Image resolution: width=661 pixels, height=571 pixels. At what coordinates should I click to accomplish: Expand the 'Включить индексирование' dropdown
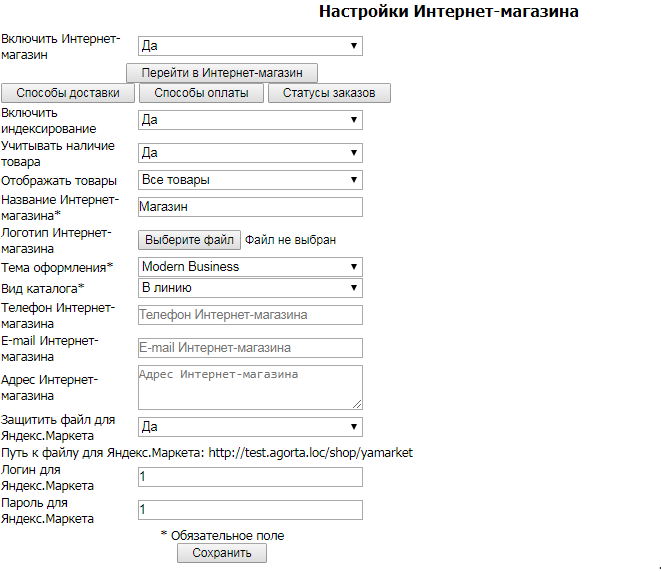(250, 120)
